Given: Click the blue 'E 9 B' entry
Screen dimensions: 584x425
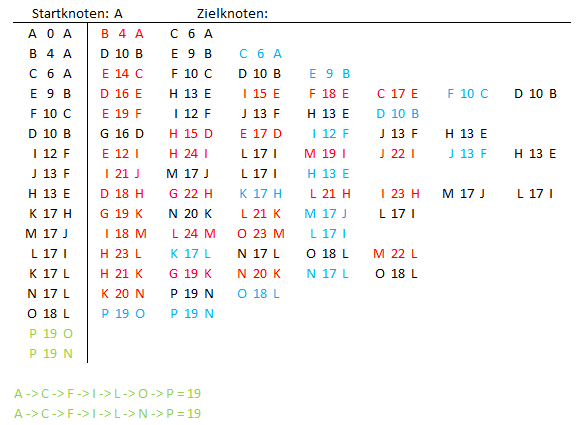Looking at the screenshot, I should [330, 74].
